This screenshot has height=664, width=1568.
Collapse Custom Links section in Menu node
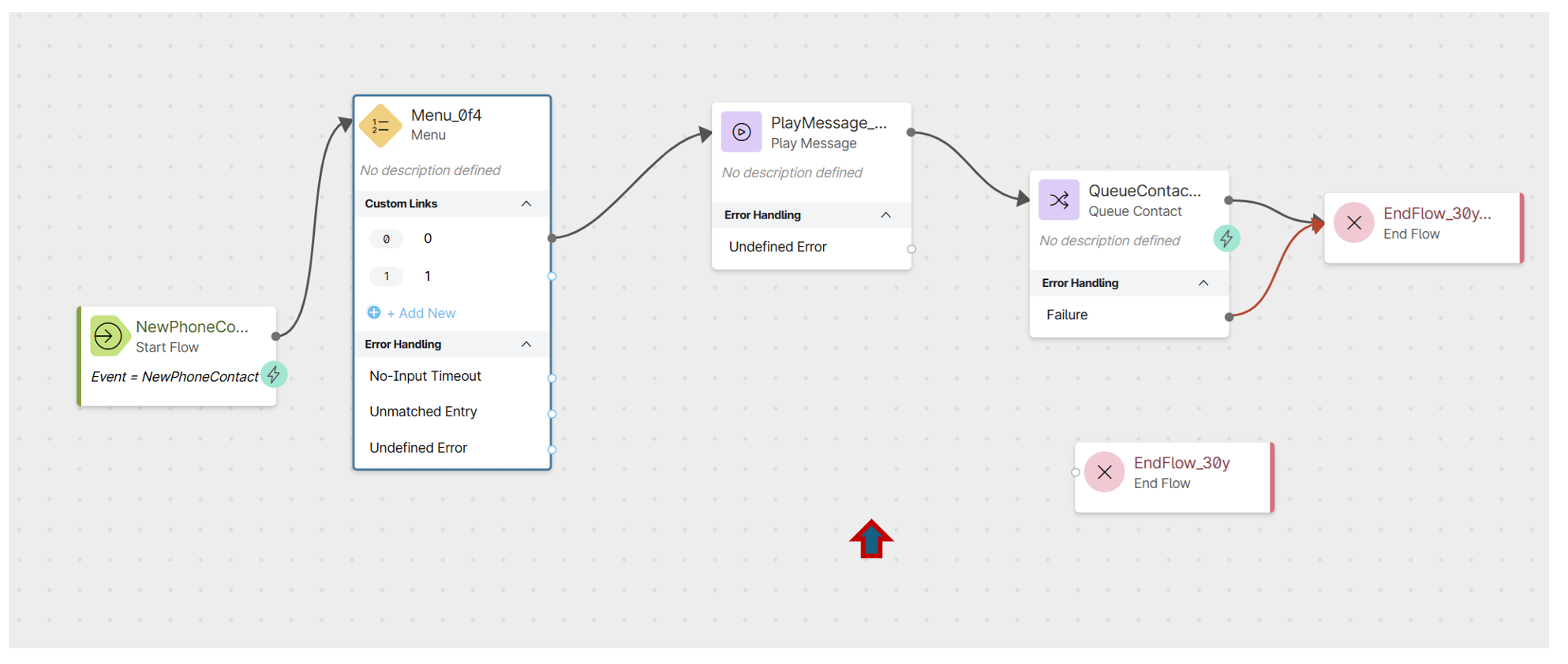pos(526,203)
